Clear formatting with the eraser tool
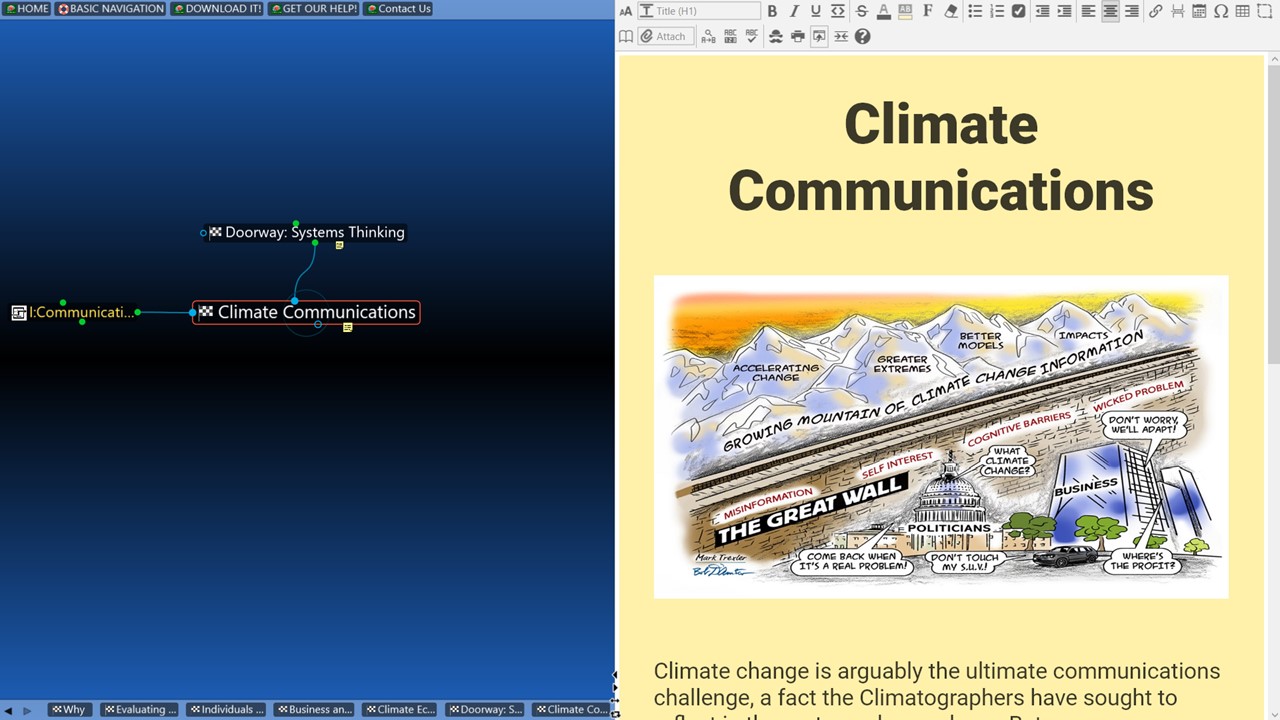 click(950, 11)
